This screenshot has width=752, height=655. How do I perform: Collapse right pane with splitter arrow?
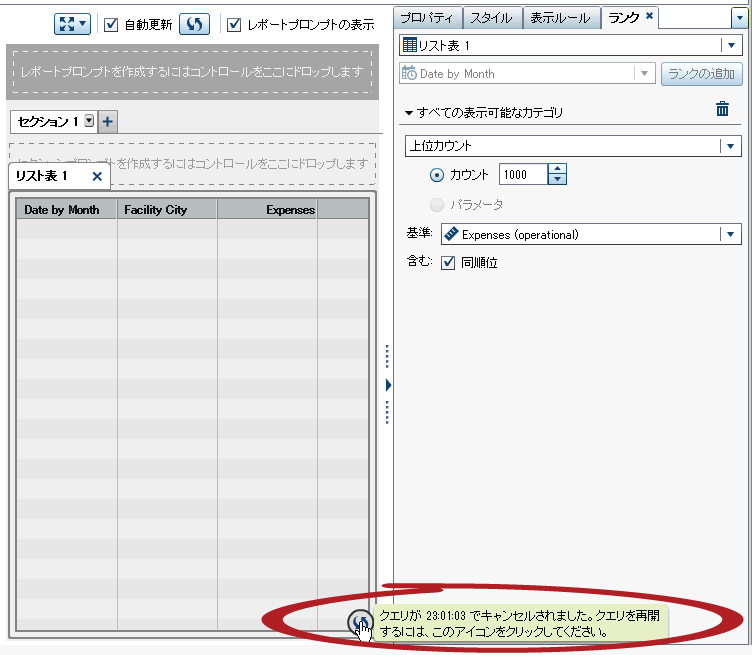(388, 384)
